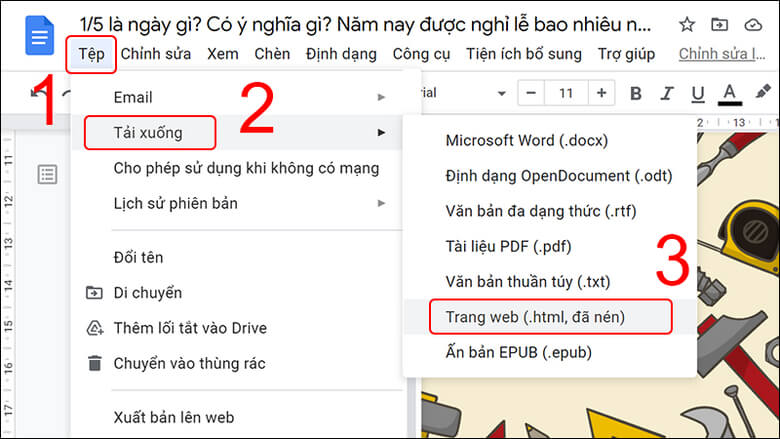Apply underline formatting

697,93
